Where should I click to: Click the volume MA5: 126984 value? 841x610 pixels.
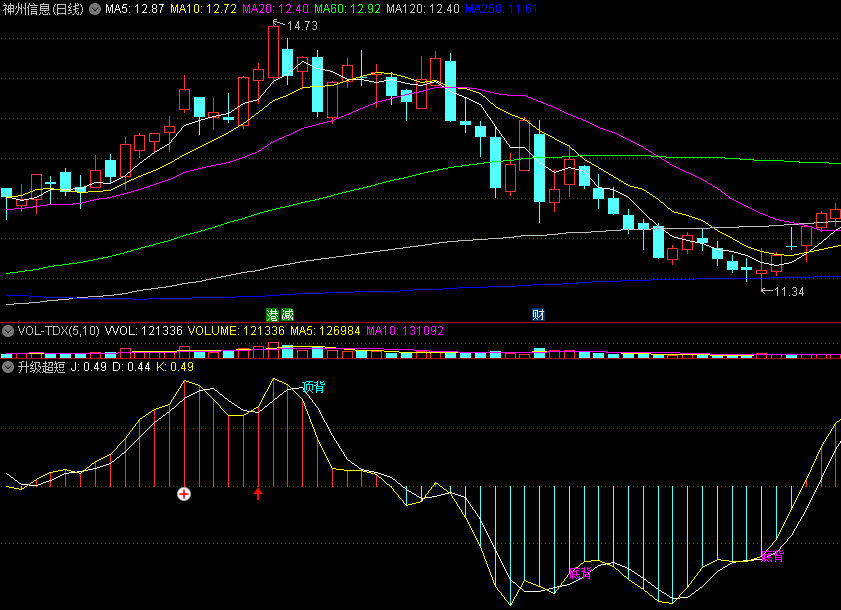coord(325,331)
